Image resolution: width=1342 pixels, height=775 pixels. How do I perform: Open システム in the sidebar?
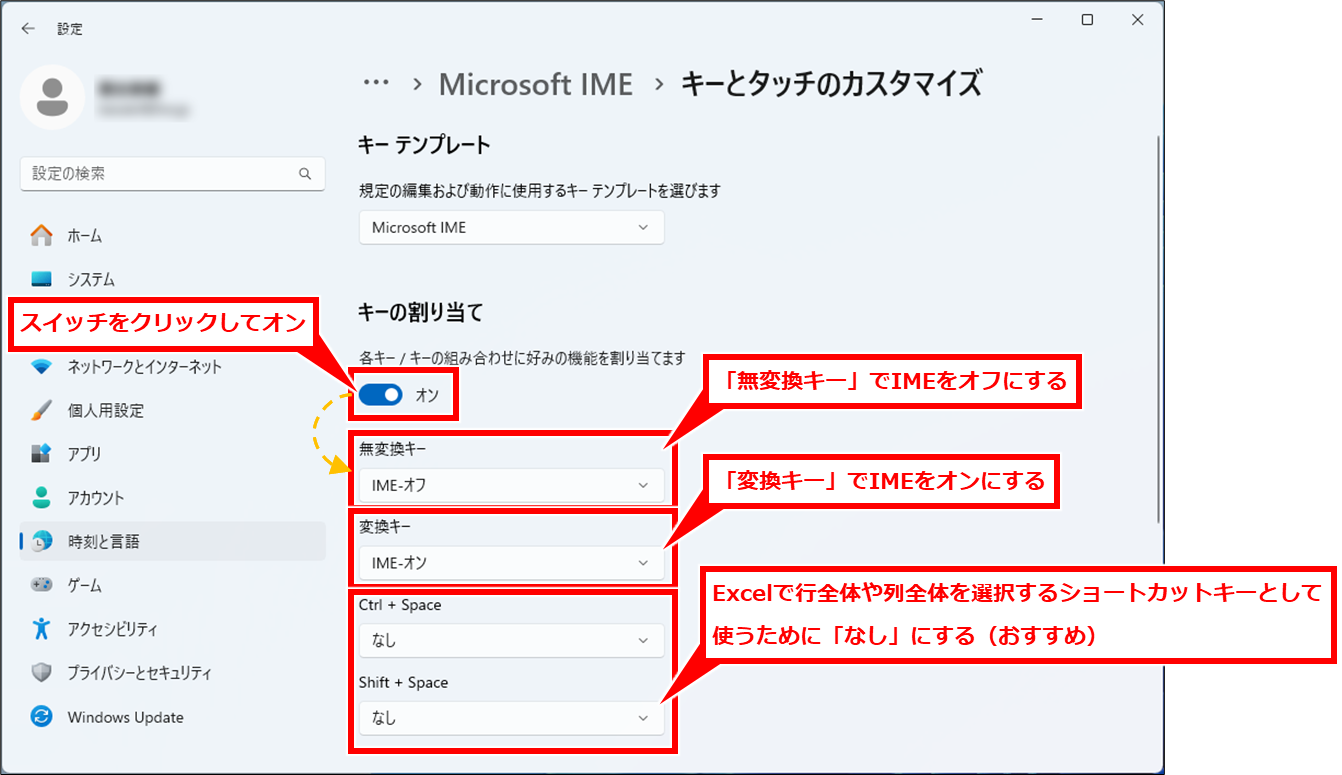(173, 279)
